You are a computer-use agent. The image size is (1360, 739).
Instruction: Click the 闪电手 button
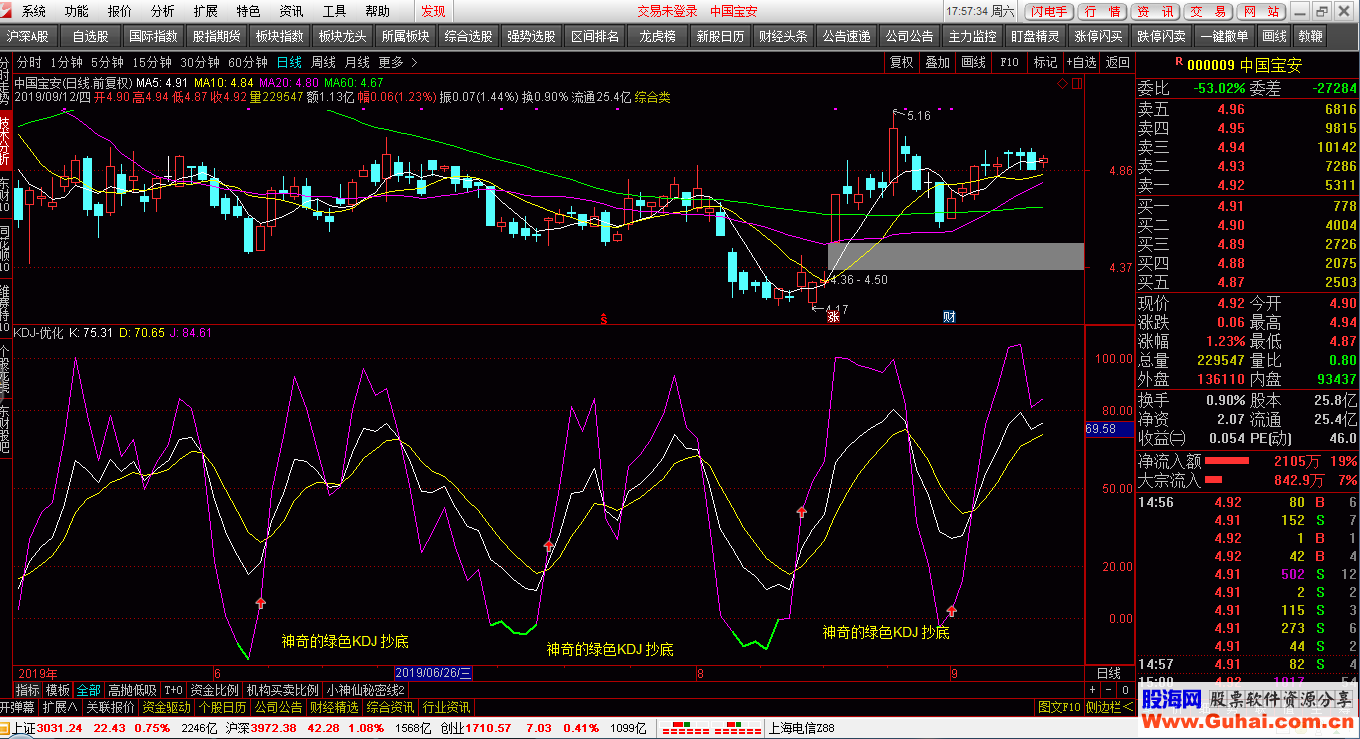pos(1050,12)
